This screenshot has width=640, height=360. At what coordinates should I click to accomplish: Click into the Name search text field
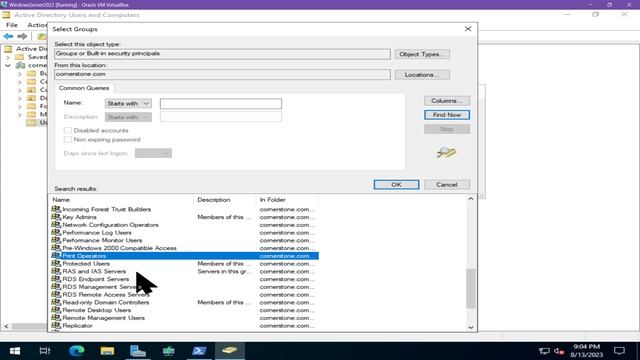point(221,104)
